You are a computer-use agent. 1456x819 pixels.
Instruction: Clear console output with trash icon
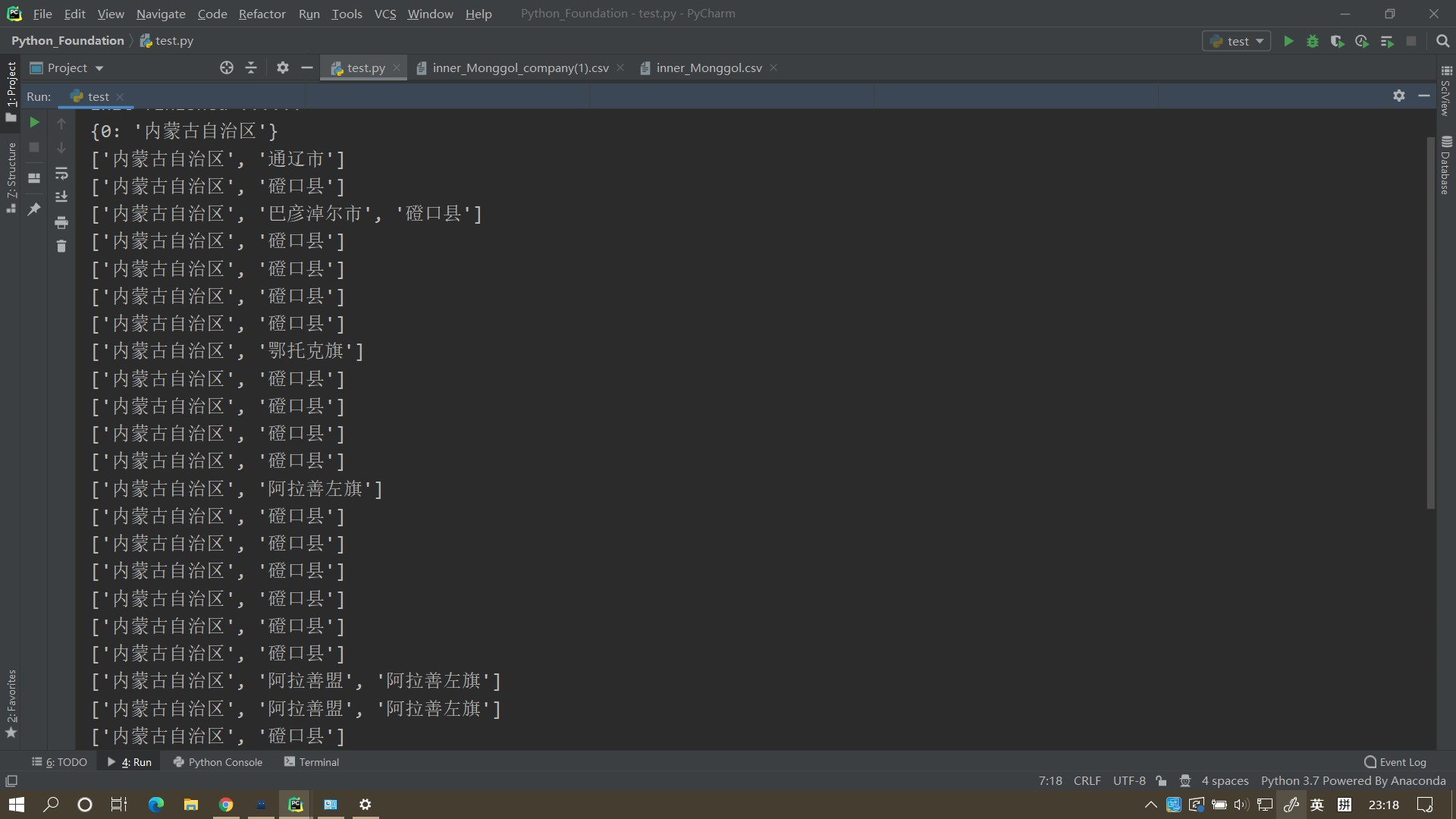(61, 246)
